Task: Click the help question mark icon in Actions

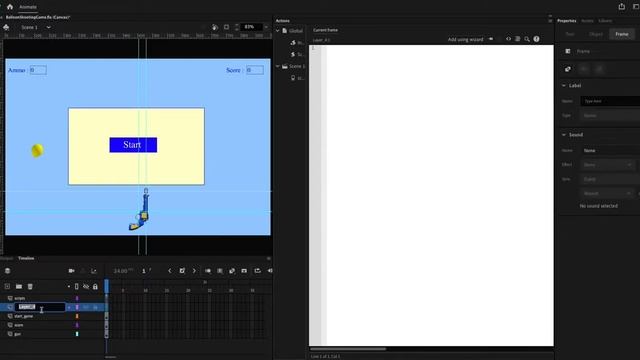Action: (x=536, y=39)
